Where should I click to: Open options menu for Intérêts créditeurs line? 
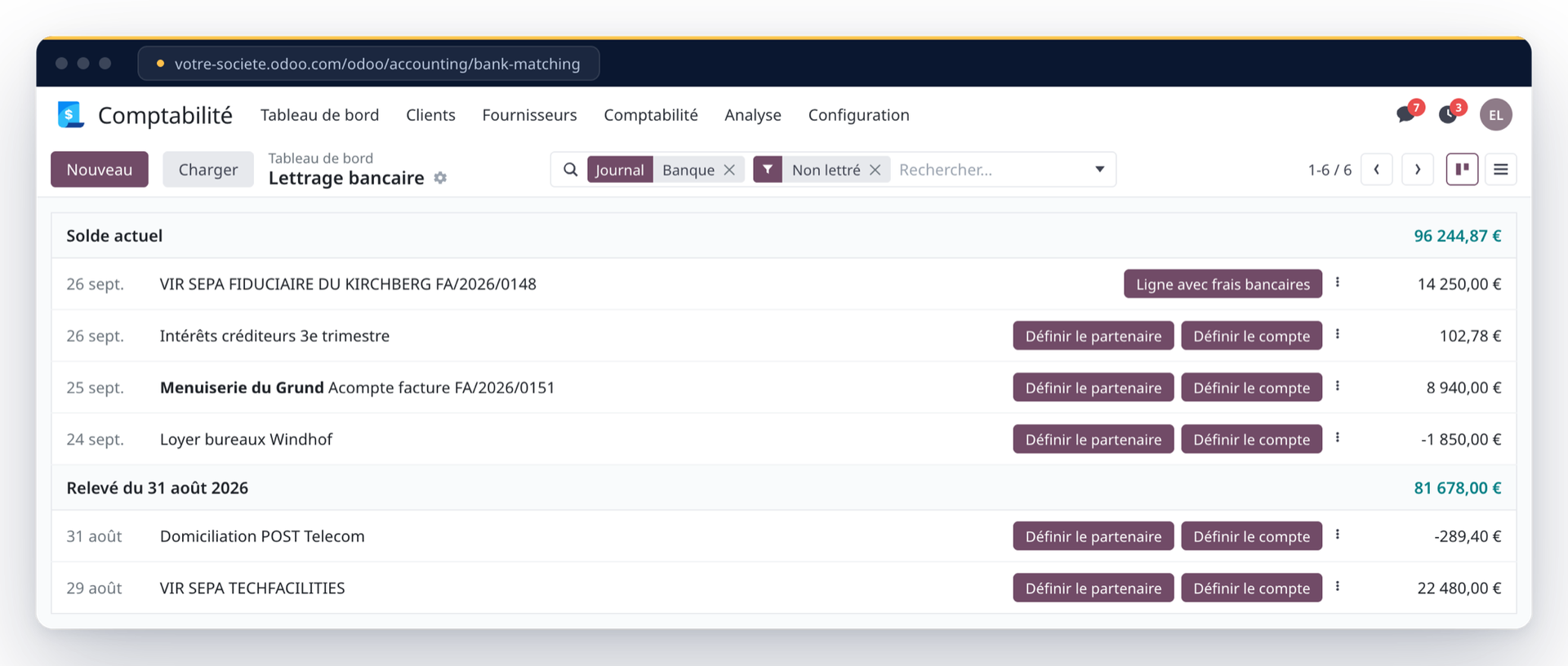(1338, 334)
